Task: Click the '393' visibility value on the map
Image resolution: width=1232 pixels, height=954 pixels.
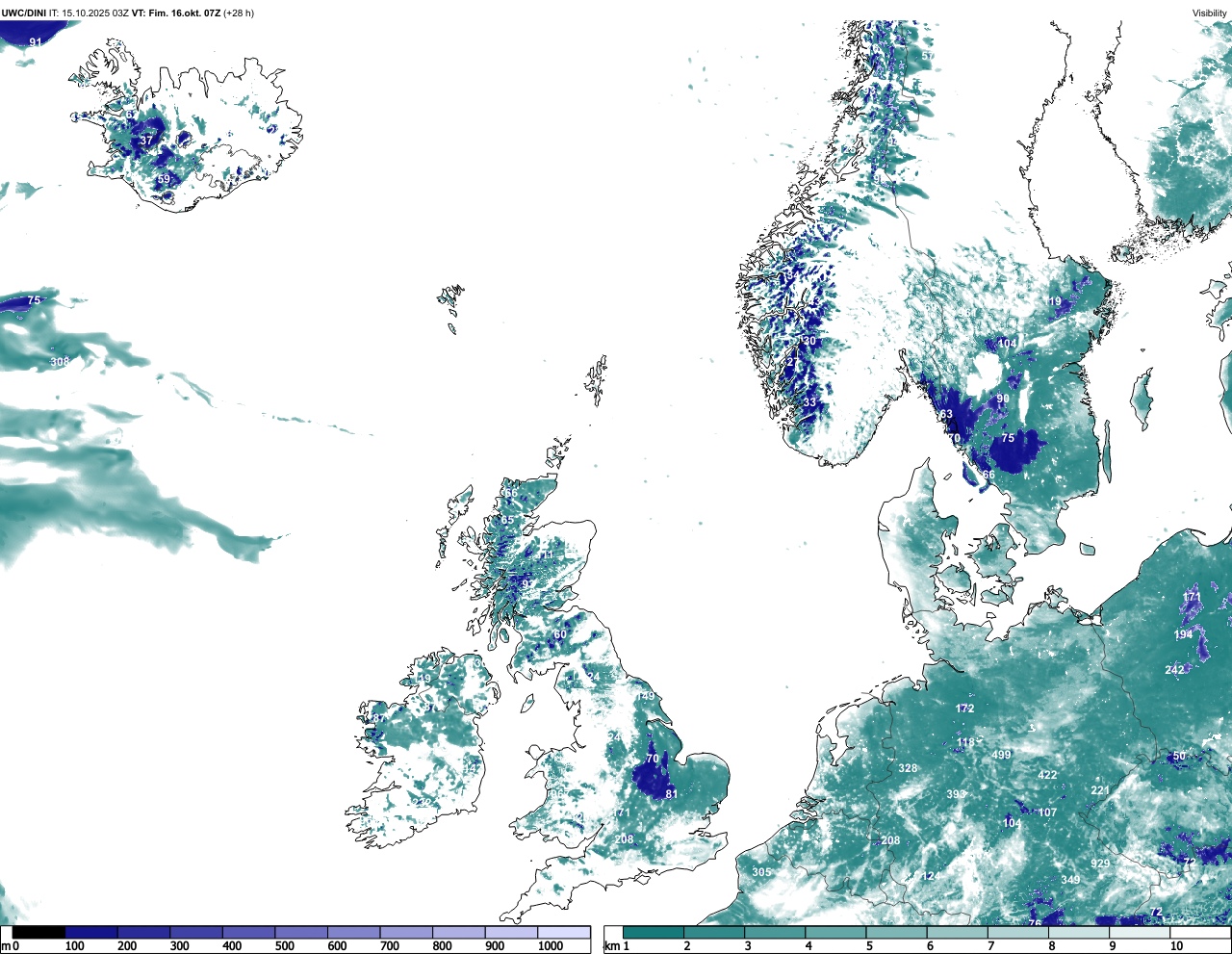Action: click(956, 794)
